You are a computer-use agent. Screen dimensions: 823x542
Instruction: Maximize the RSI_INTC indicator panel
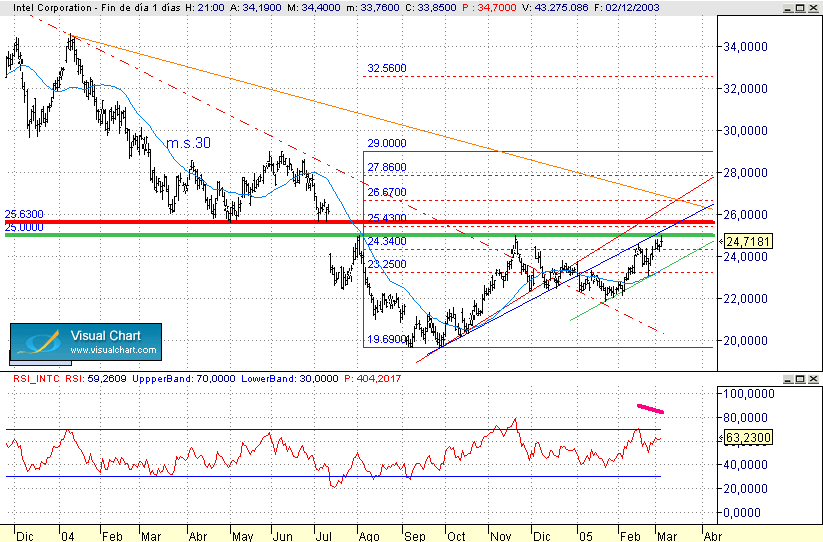[800, 379]
